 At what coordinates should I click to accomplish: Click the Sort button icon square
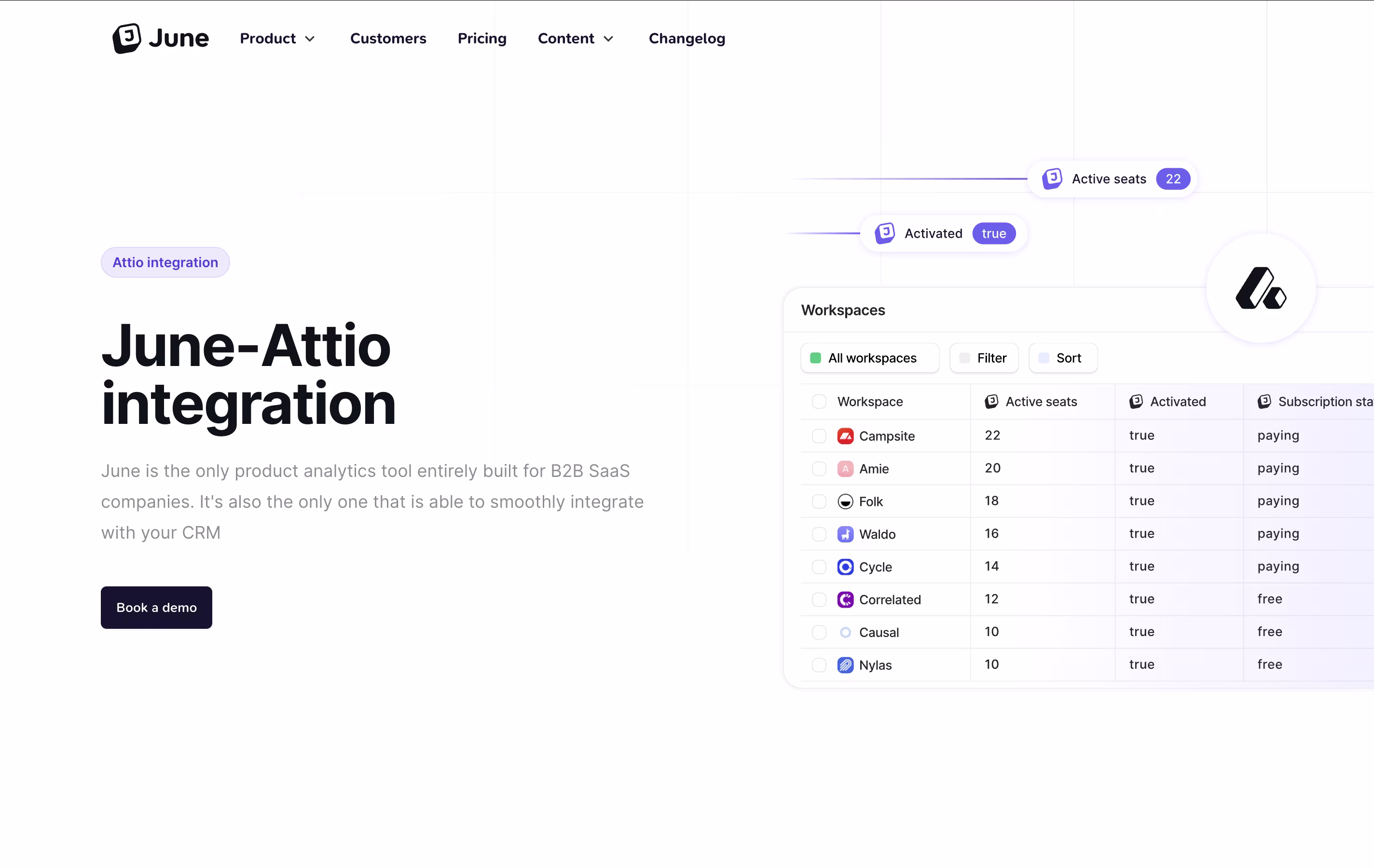(x=1043, y=358)
